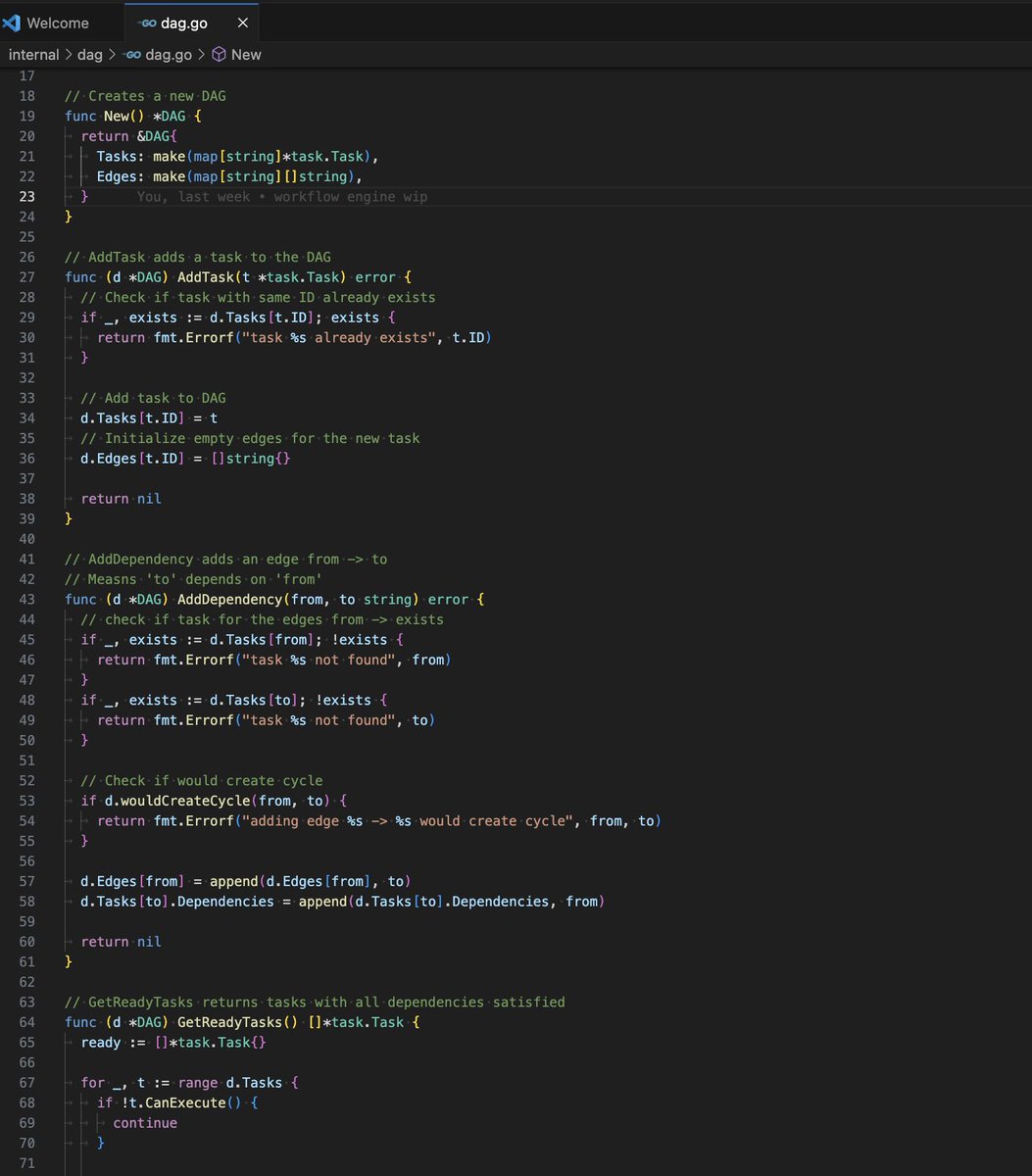Image resolution: width=1032 pixels, height=1176 pixels.
Task: Click line number 19 in the gutter
Action: click(x=26, y=116)
